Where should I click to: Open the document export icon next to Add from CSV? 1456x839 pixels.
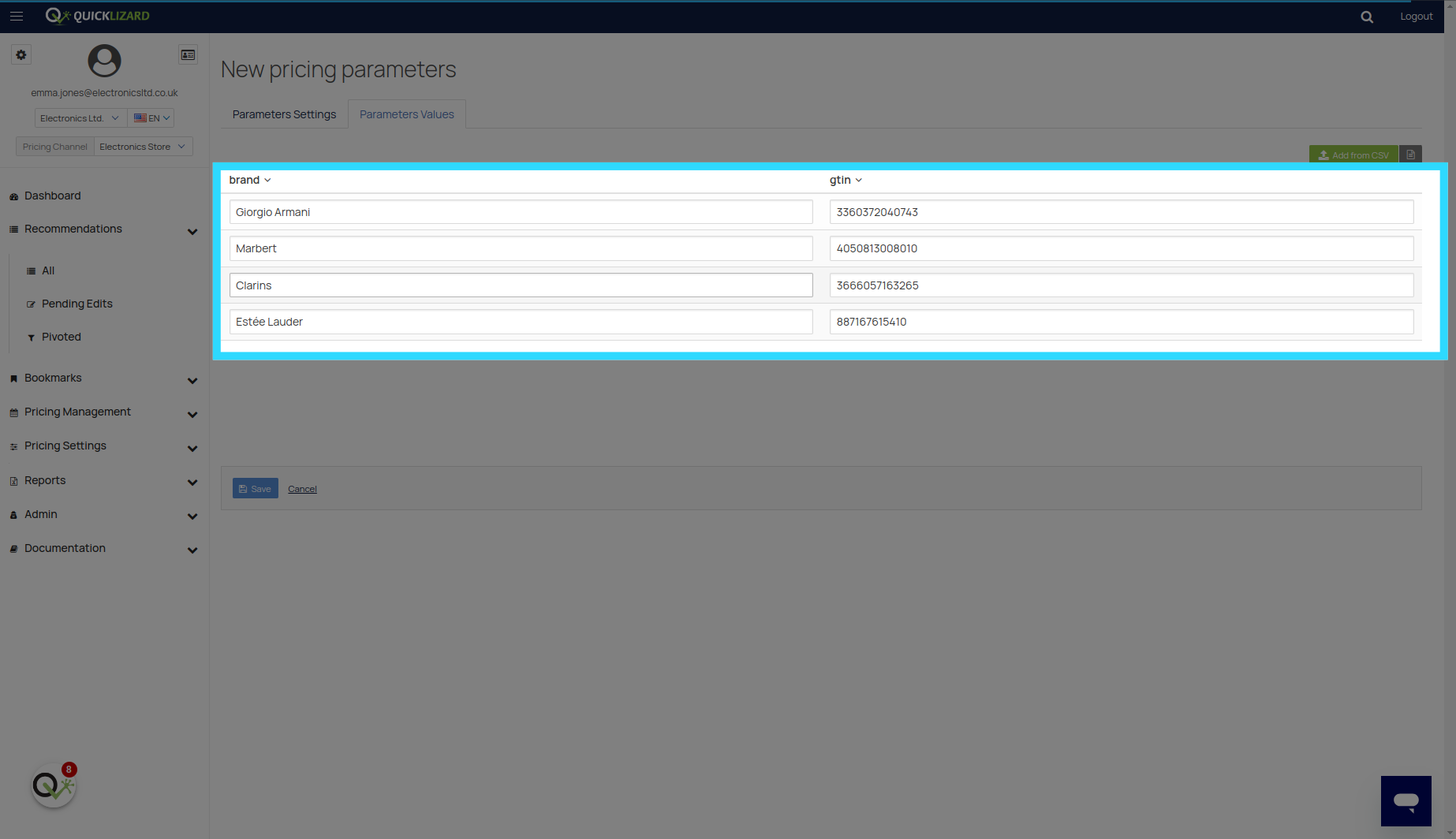pos(1411,154)
